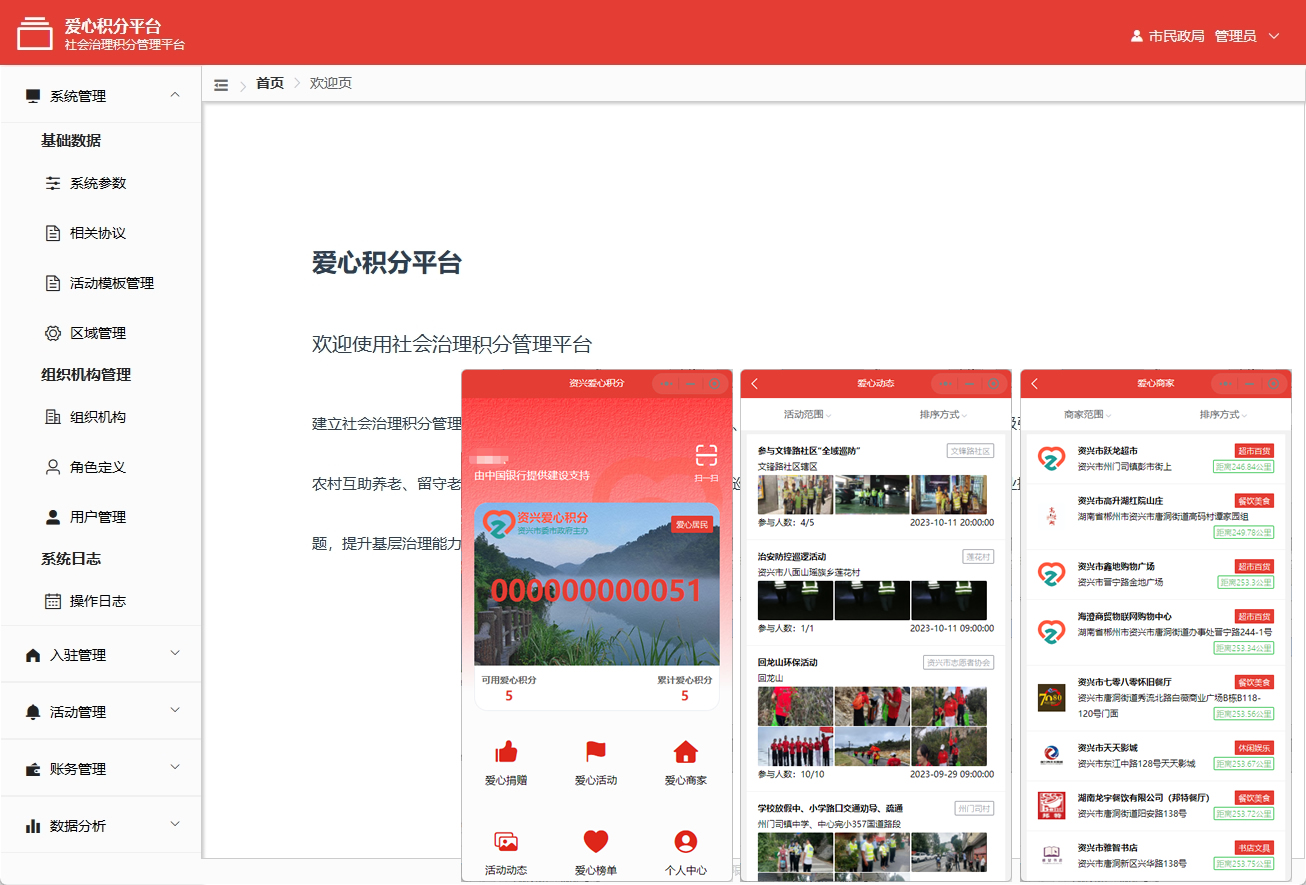Tap the 扫一扫 scan icon in 资兴爱心积分 screen
This screenshot has width=1306, height=885.
coord(706,456)
